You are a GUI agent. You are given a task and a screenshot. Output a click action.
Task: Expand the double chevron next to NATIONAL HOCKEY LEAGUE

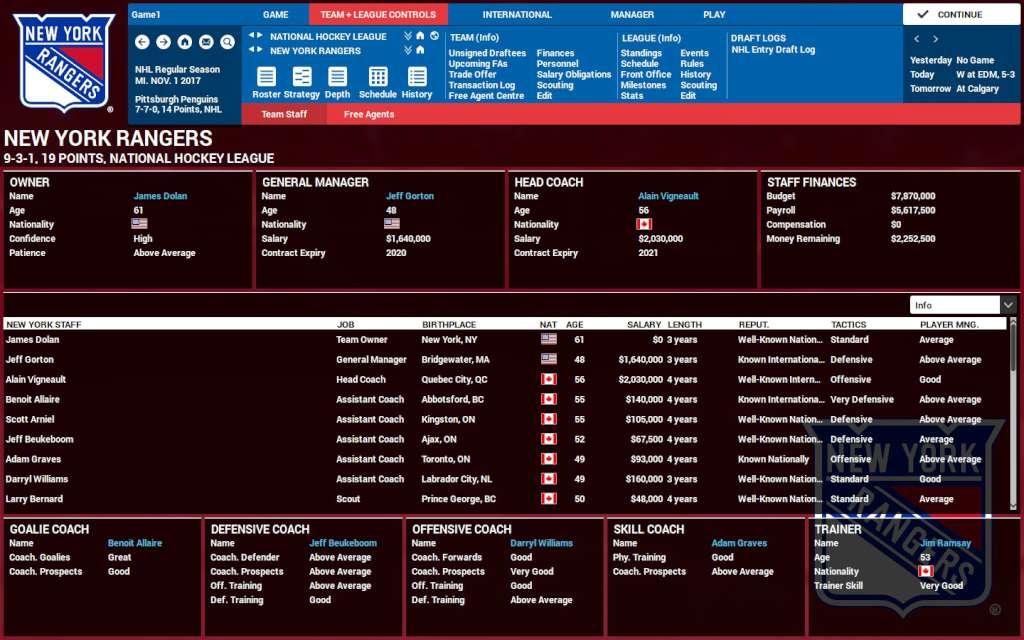coord(406,36)
